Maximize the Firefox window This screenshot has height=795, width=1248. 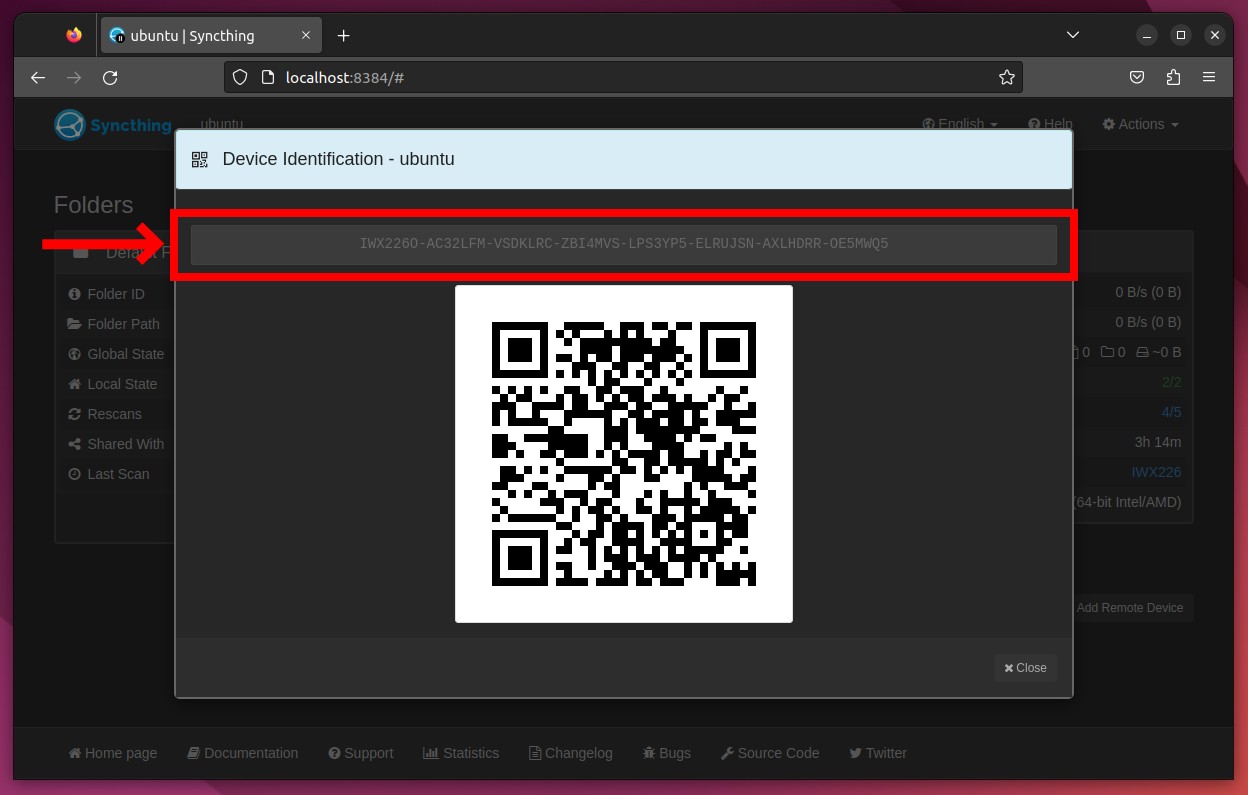pyautogui.click(x=1181, y=35)
